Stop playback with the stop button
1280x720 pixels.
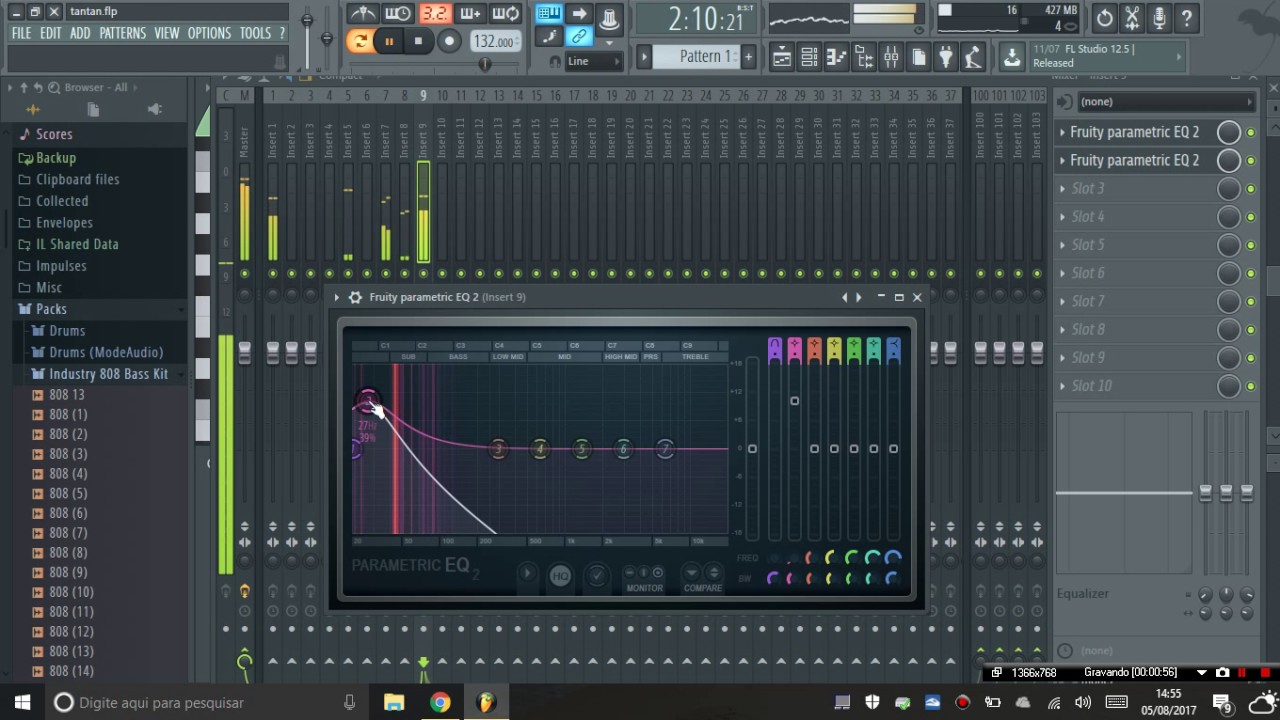418,41
